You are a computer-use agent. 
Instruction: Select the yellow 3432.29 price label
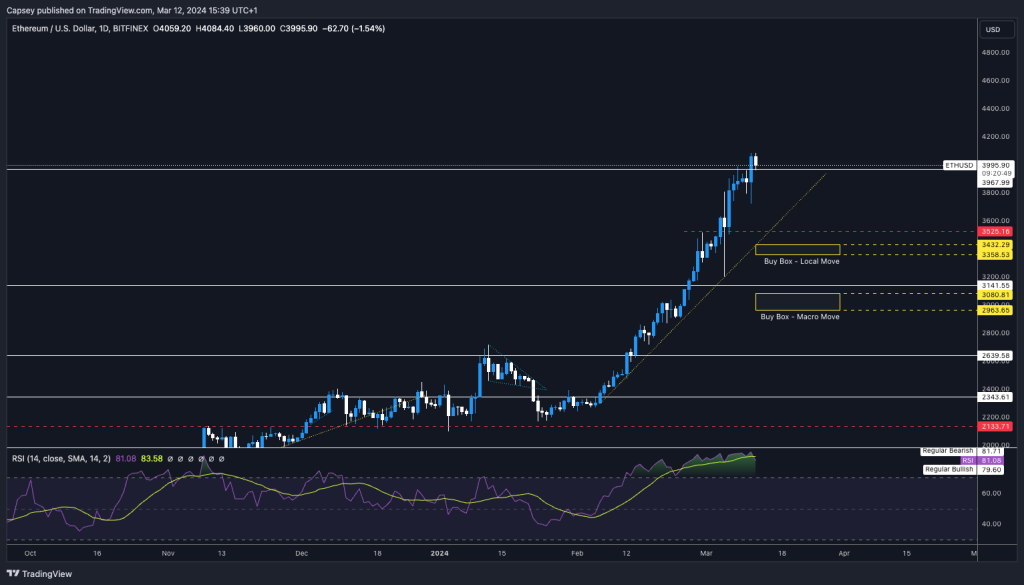pyautogui.click(x=995, y=245)
